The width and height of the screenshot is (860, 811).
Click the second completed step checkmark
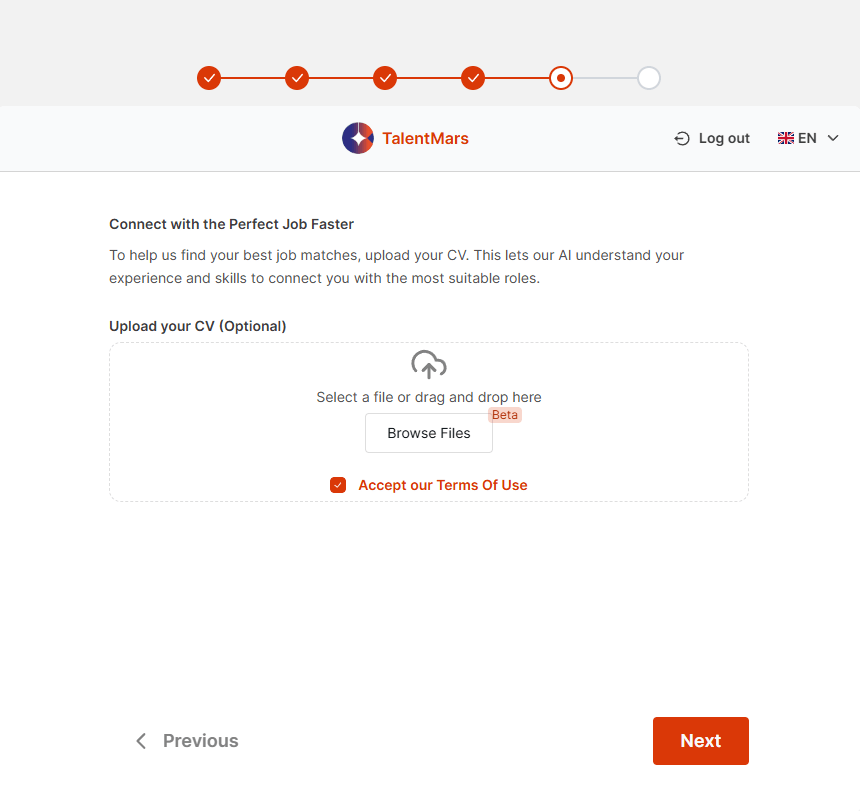click(297, 78)
